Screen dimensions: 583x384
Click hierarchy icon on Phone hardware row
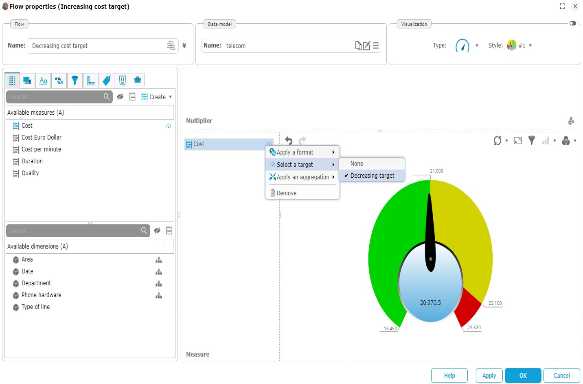tap(159, 296)
